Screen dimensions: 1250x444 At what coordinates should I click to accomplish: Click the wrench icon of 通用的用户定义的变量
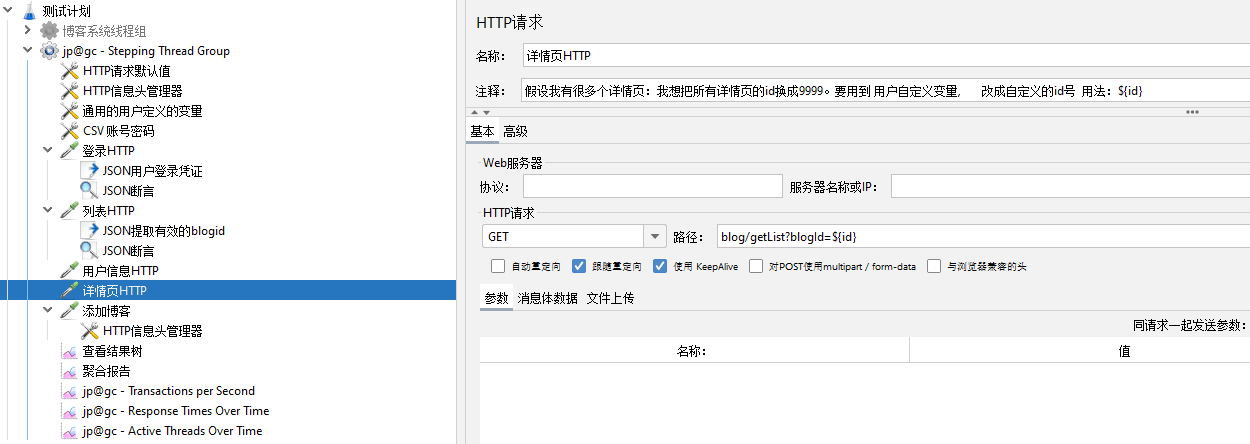tap(69, 111)
